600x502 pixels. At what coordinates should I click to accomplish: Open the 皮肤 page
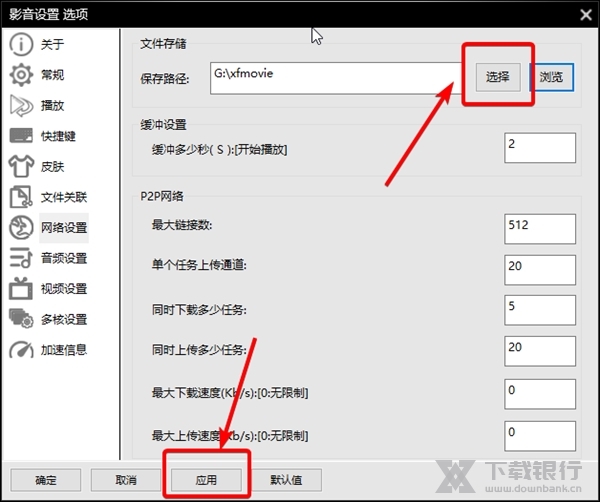pos(52,166)
